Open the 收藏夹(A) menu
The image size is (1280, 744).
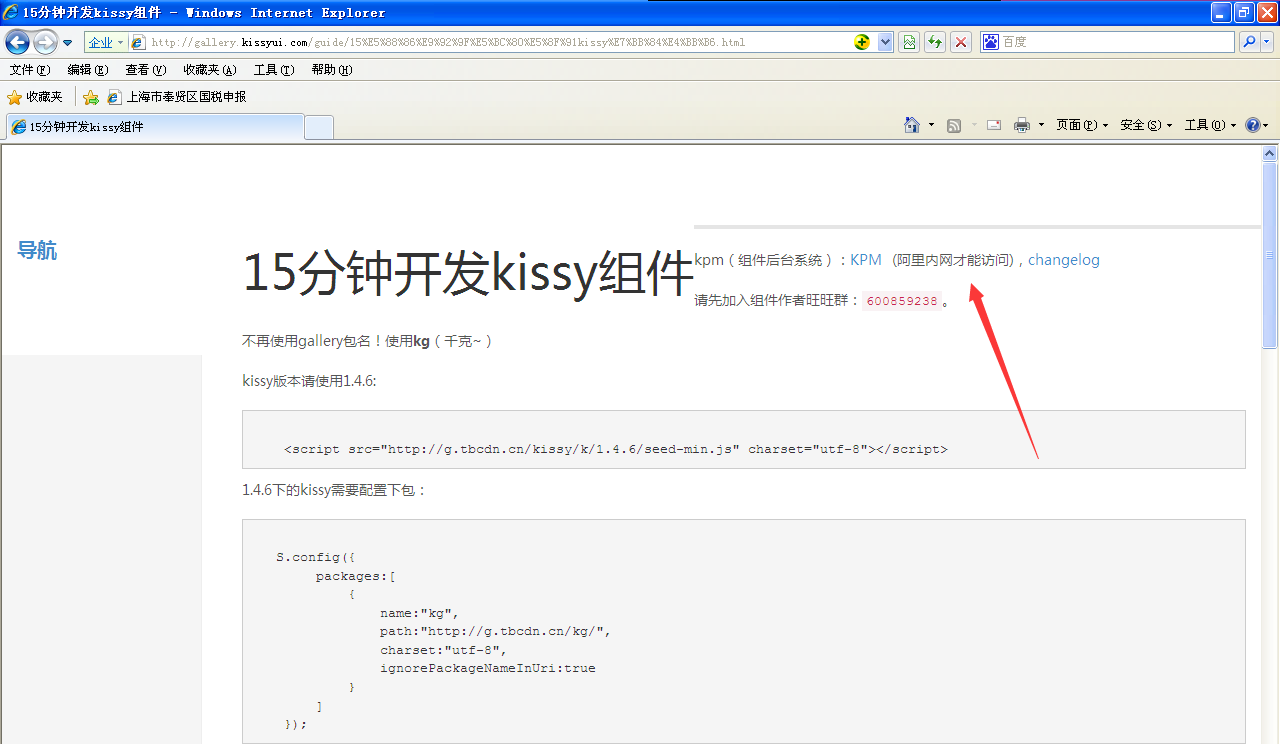[210, 70]
